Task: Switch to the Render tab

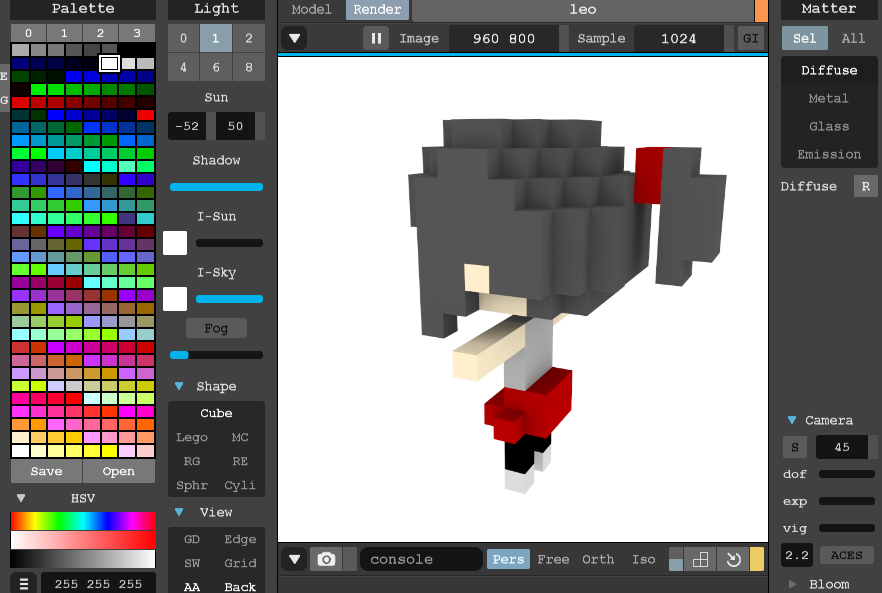Action: [377, 10]
